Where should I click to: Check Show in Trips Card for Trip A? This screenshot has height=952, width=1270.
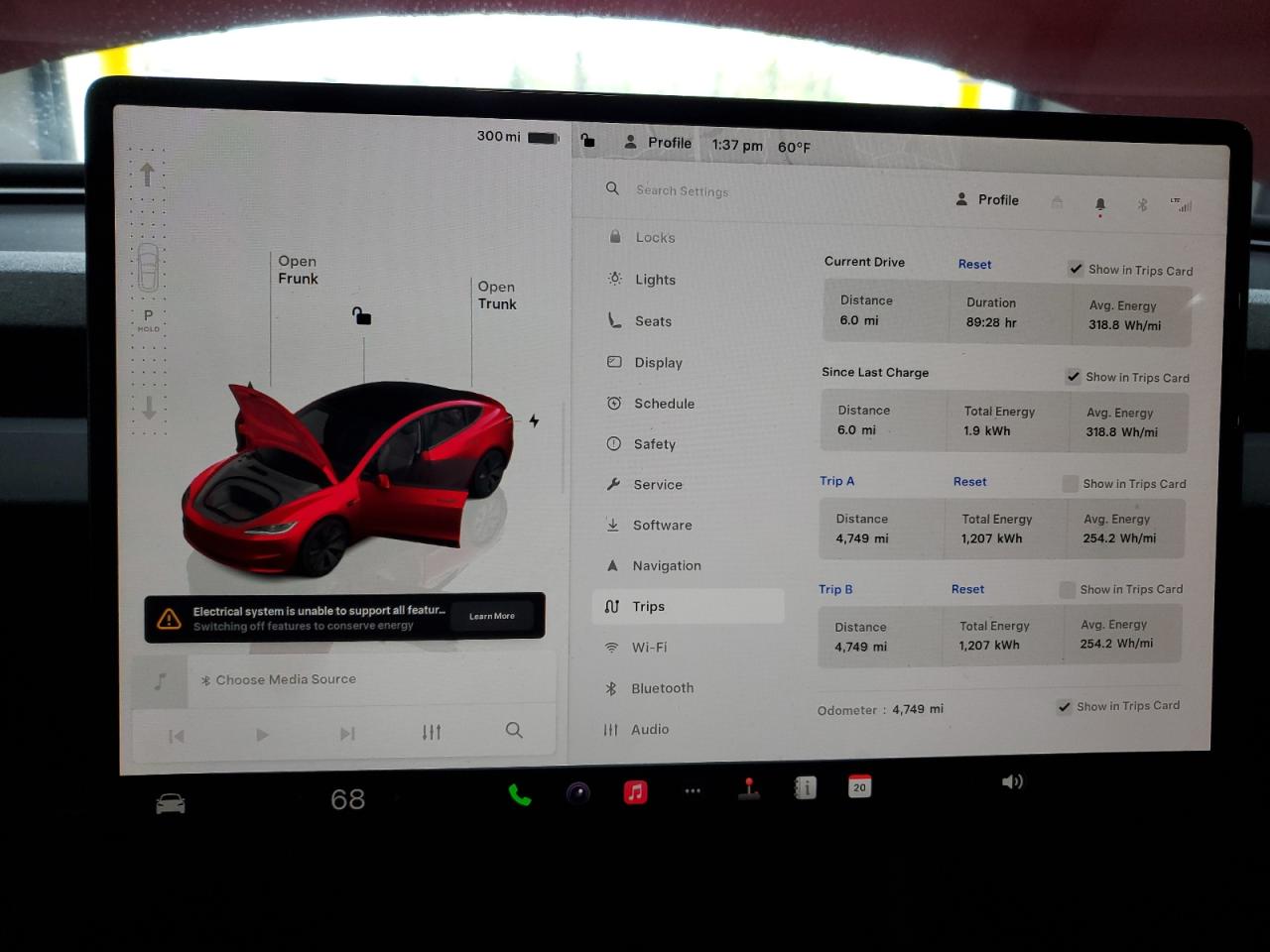(x=1071, y=483)
